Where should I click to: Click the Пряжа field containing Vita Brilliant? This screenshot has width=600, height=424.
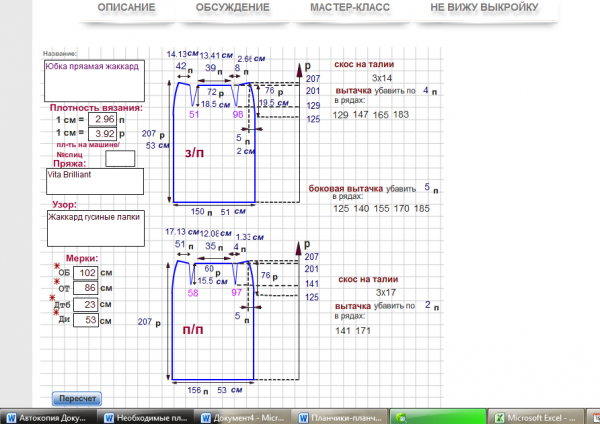(x=95, y=181)
